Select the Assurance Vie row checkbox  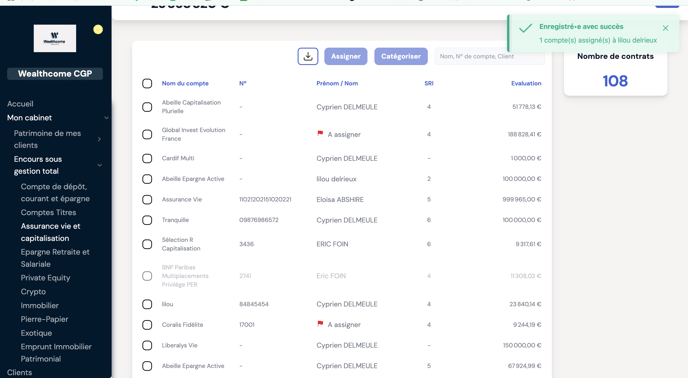[x=147, y=200]
